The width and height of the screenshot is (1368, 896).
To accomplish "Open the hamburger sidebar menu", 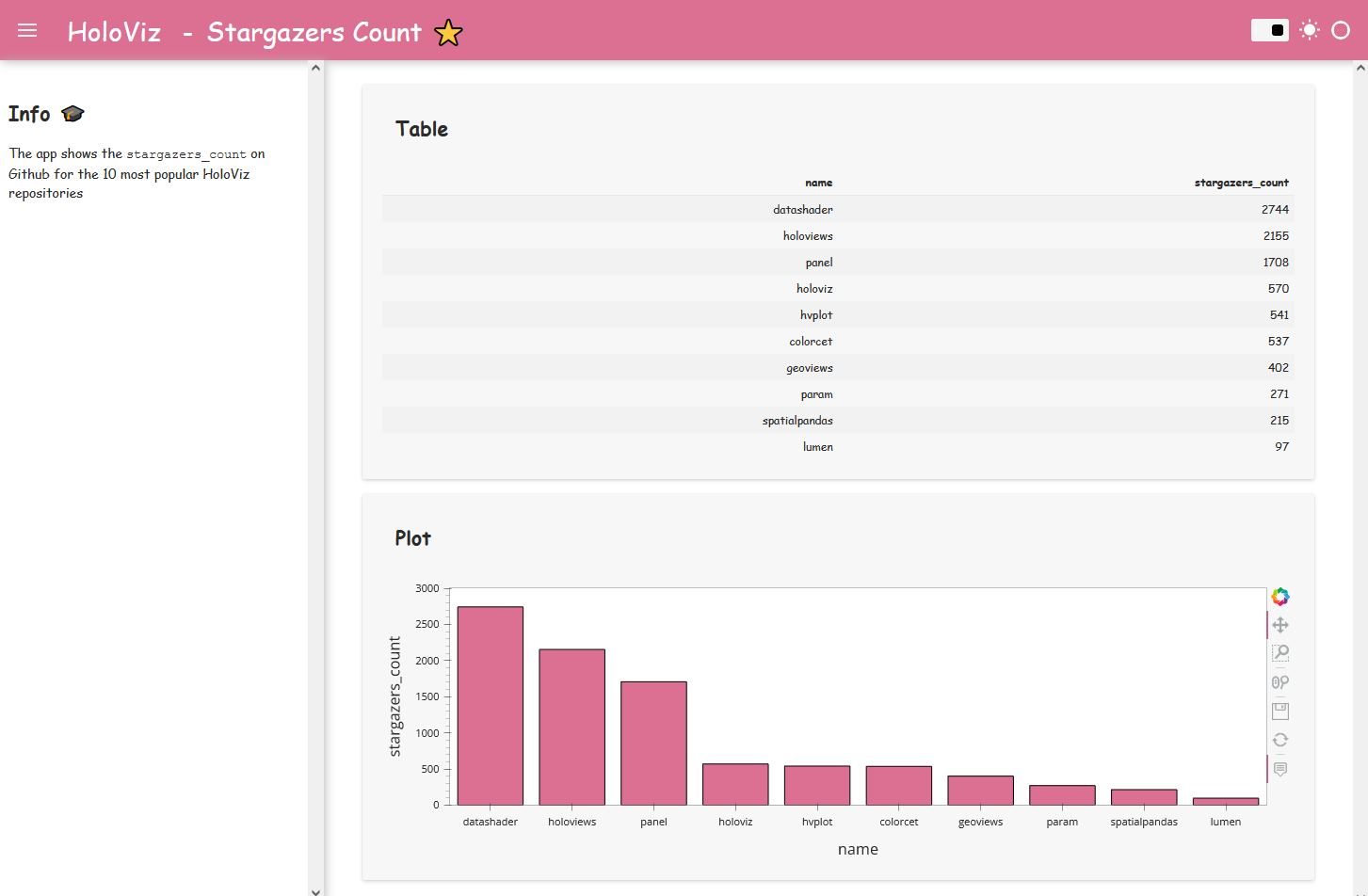I will point(27,30).
